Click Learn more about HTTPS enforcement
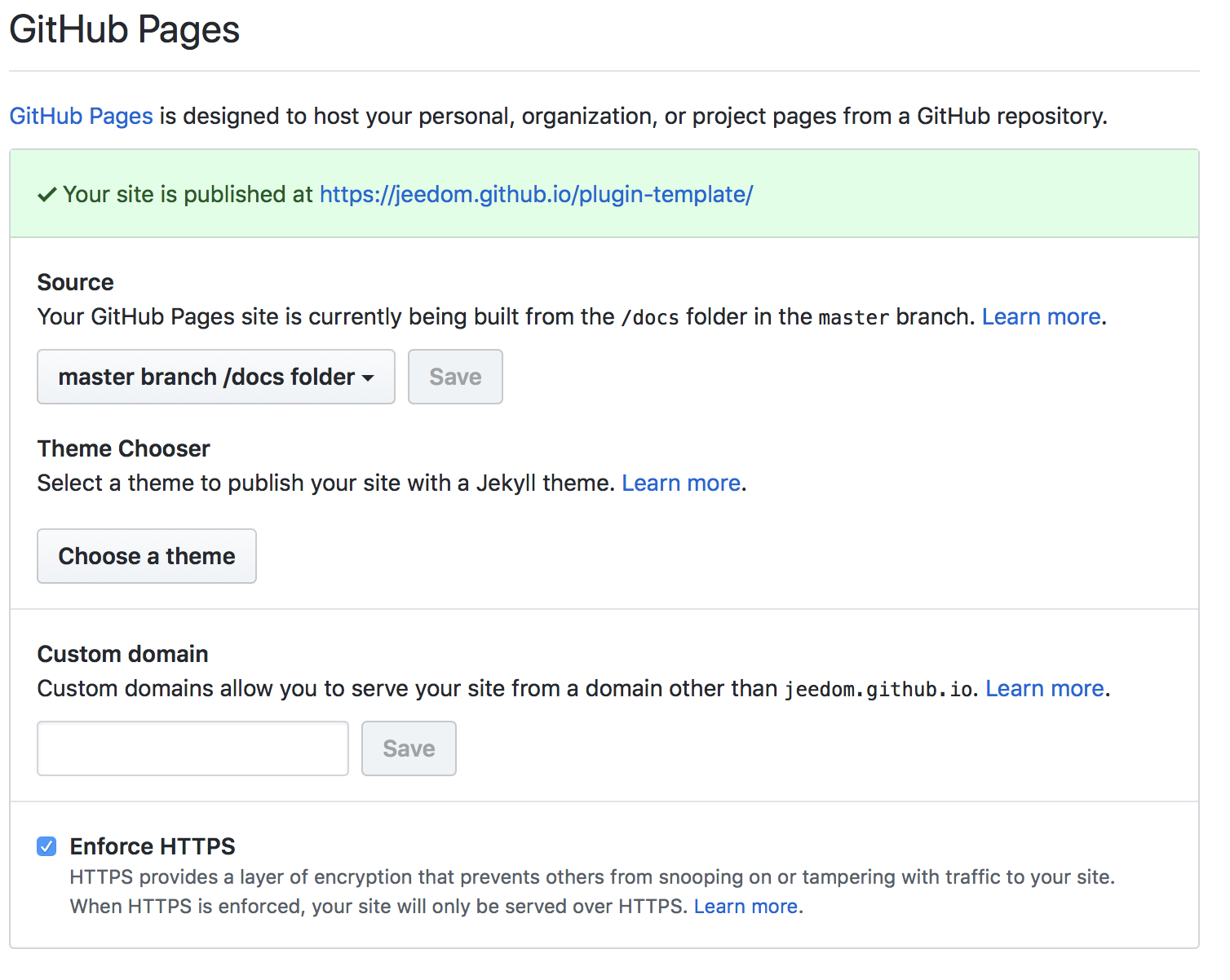 (x=746, y=907)
